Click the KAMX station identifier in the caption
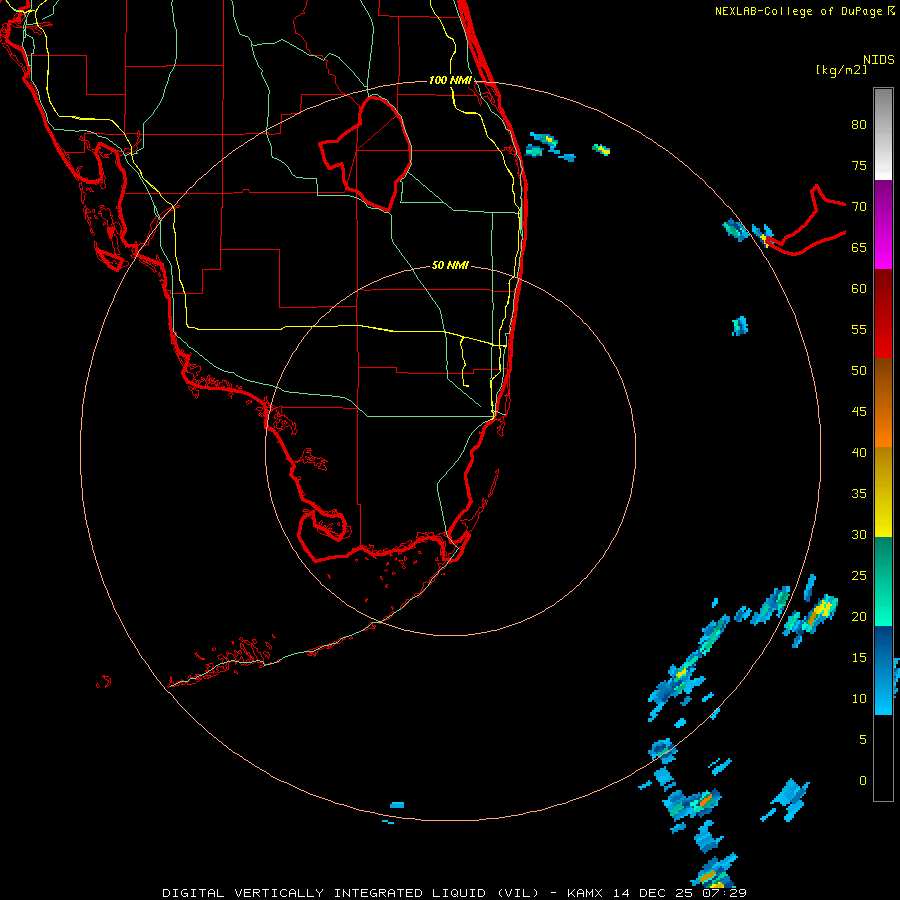 (x=585, y=893)
